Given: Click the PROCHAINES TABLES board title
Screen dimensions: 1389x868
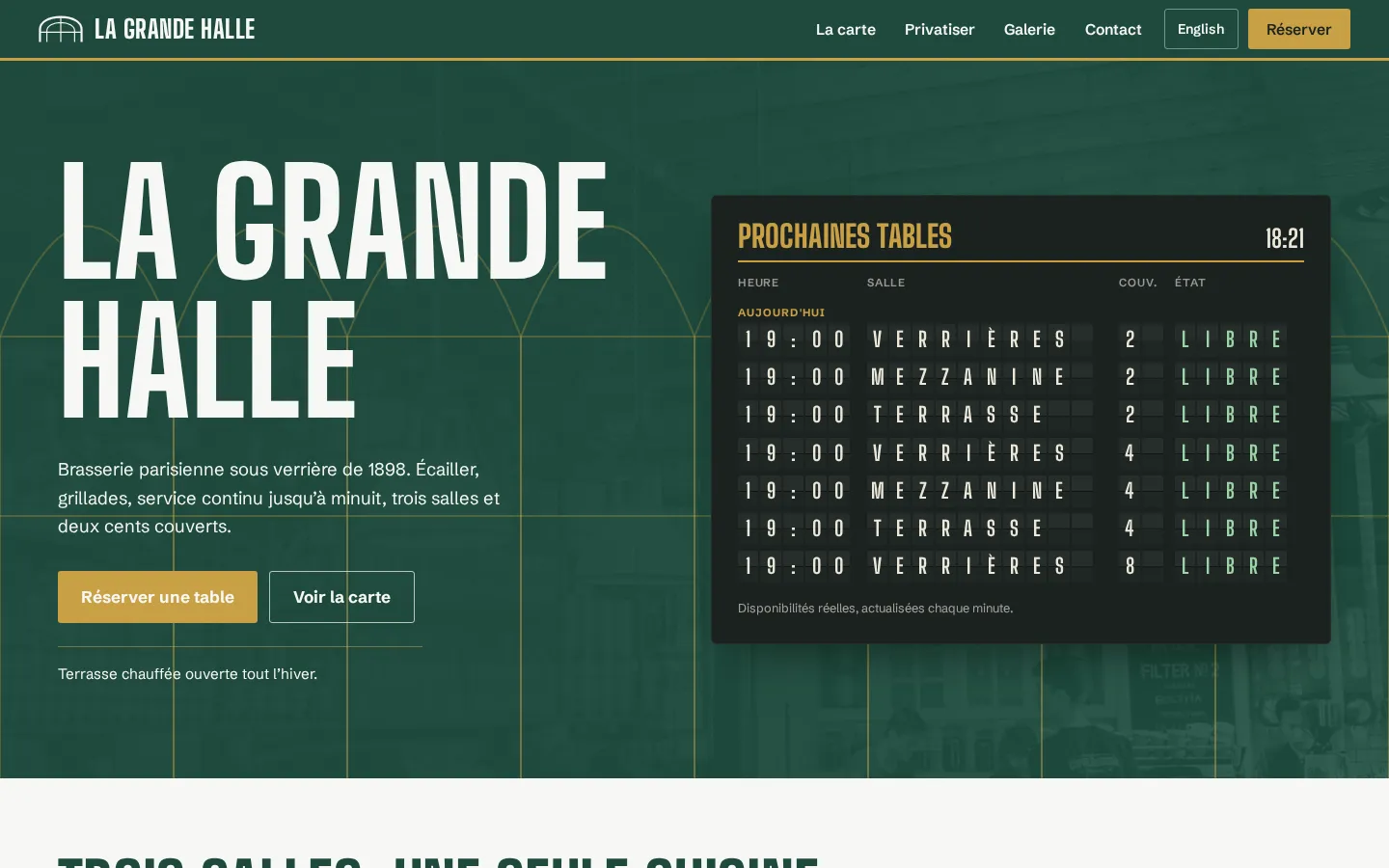Looking at the screenshot, I should tap(845, 236).
